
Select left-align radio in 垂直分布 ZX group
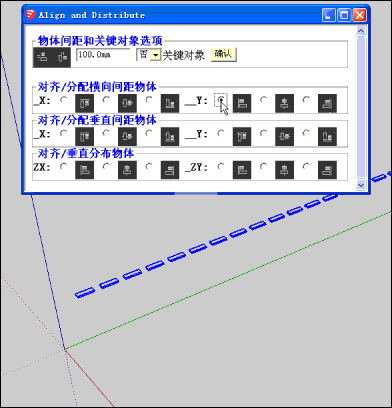(64, 166)
